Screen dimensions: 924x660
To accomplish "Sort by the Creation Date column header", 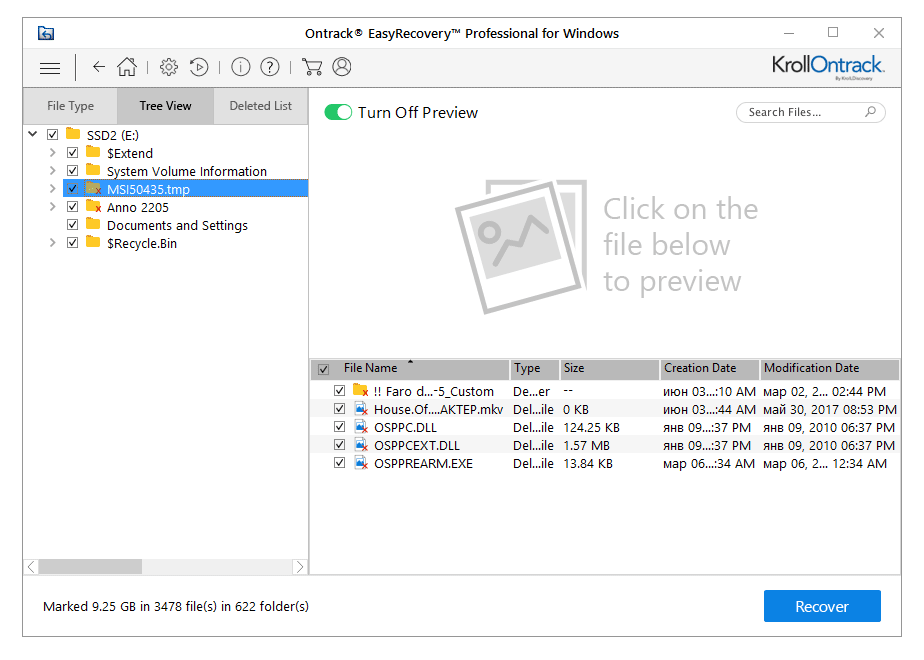I will click(709, 369).
